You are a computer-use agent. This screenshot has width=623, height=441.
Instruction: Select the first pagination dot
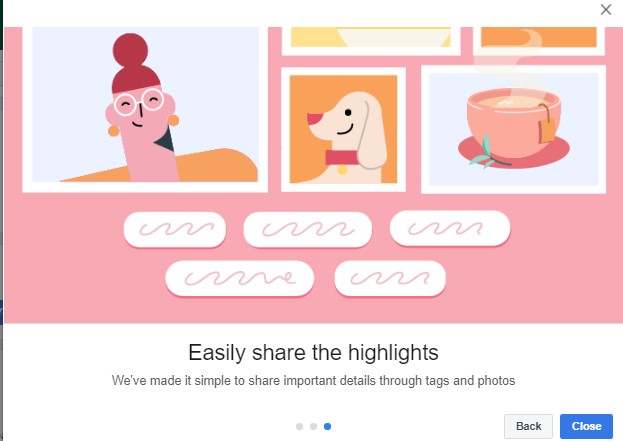(x=300, y=426)
